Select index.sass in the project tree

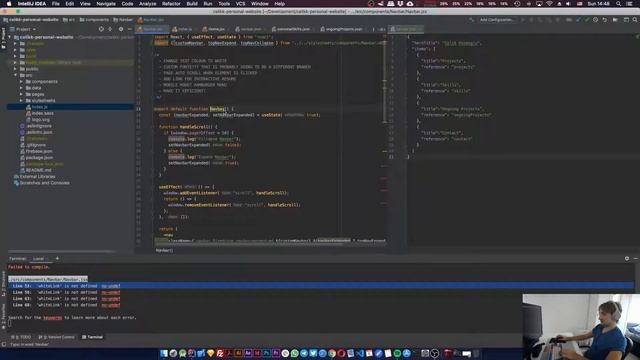click(x=42, y=113)
